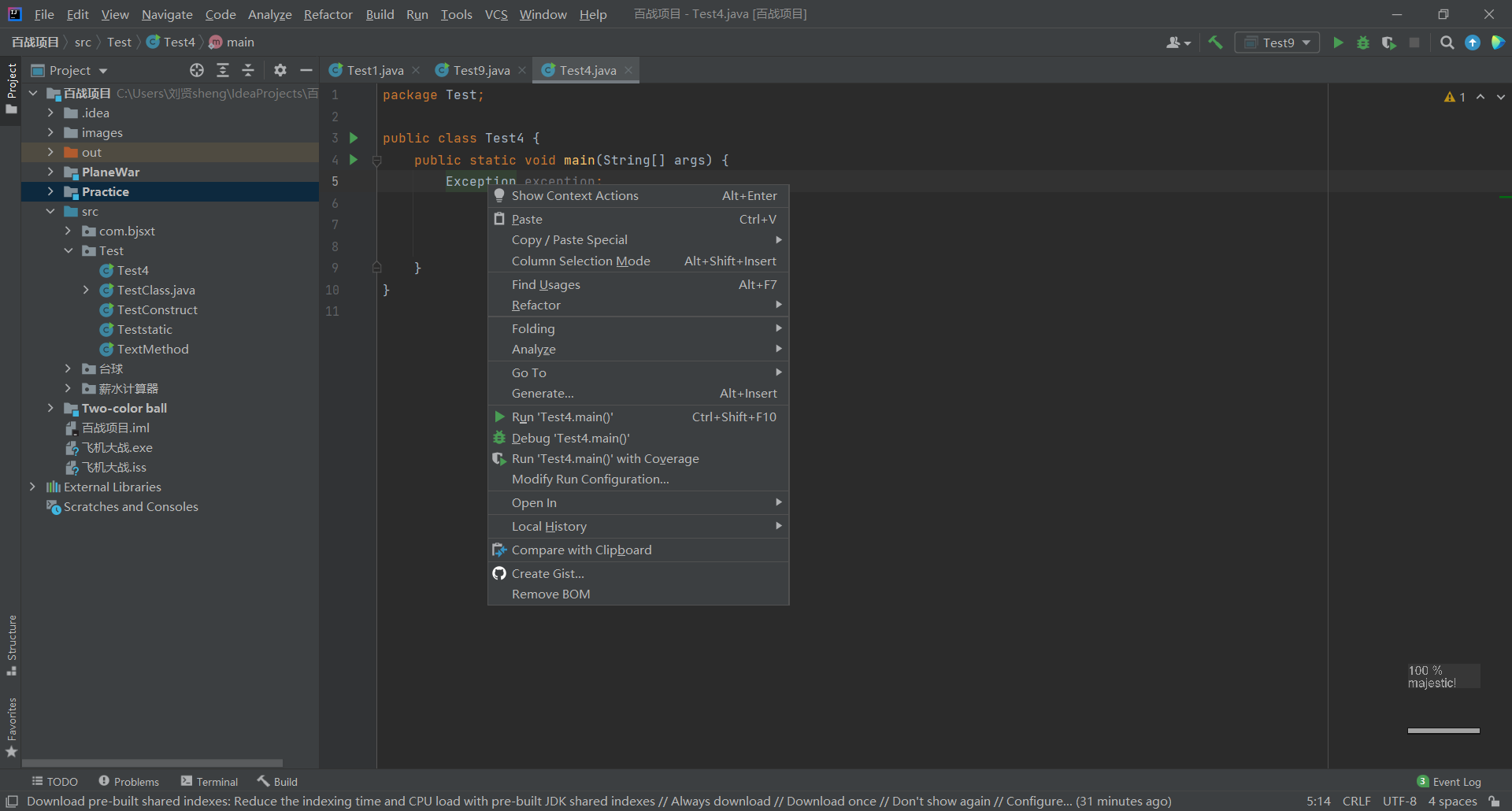Go to previous highlighted error arrow

1480,97
